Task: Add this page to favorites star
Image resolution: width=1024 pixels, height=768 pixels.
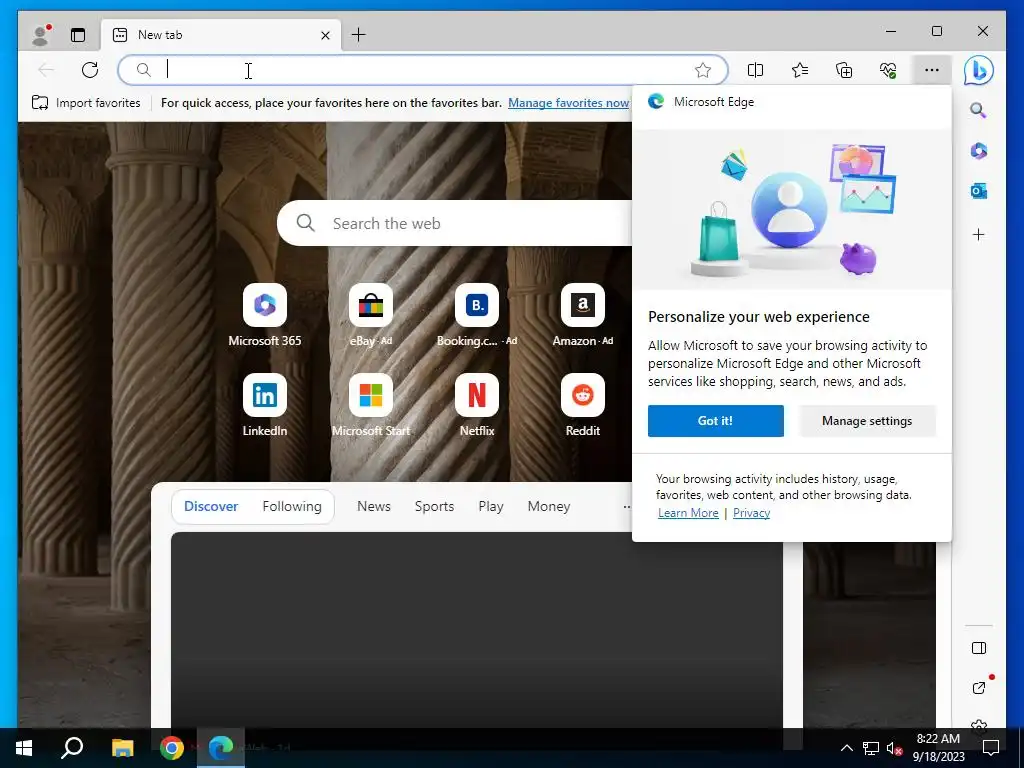Action: (x=703, y=70)
